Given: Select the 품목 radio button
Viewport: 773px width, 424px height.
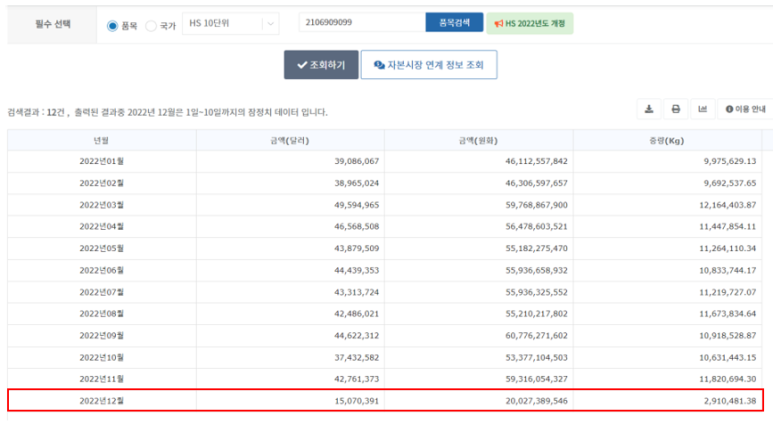Looking at the screenshot, I should 112,26.
